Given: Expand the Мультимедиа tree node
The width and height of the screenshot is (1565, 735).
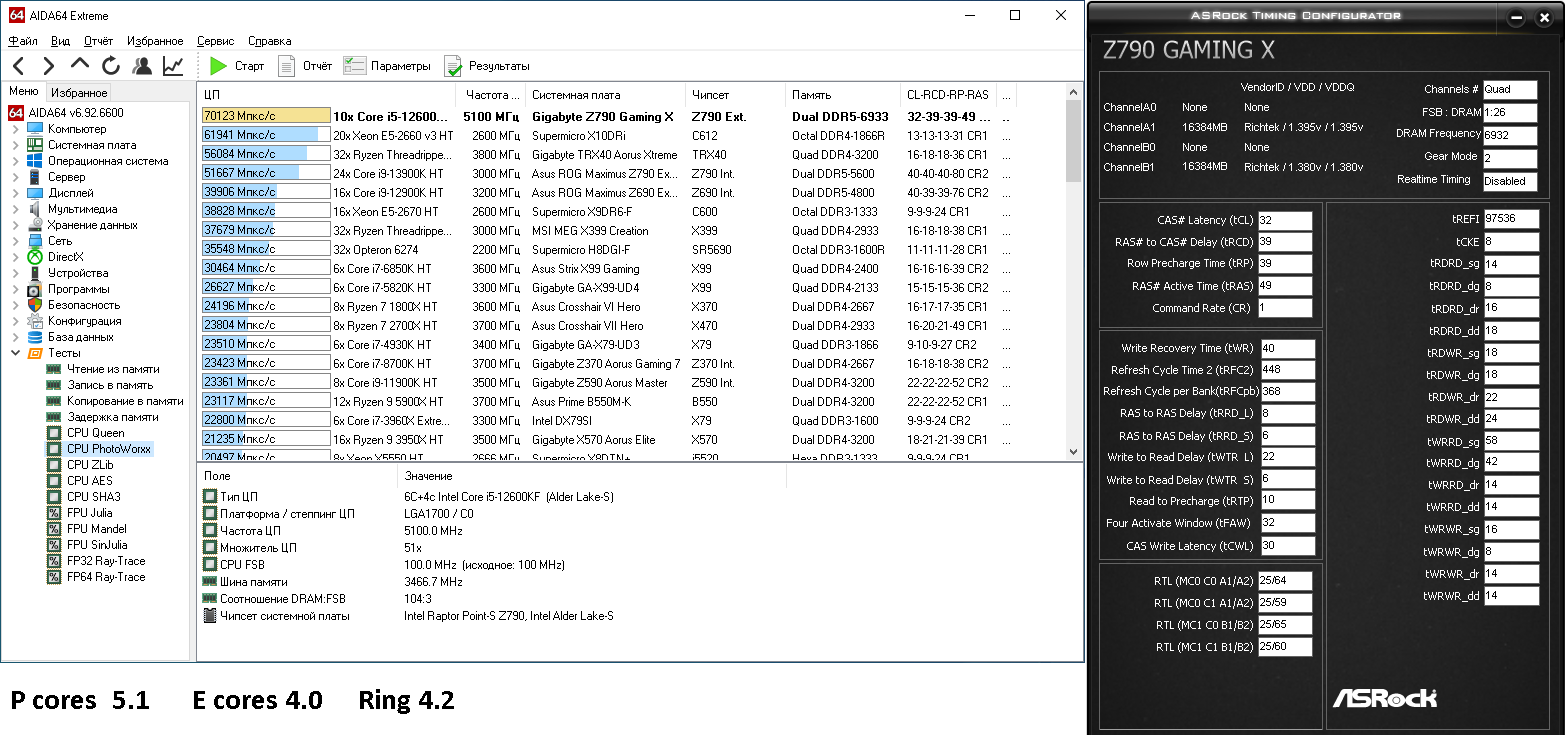Looking at the screenshot, I should [x=15, y=209].
